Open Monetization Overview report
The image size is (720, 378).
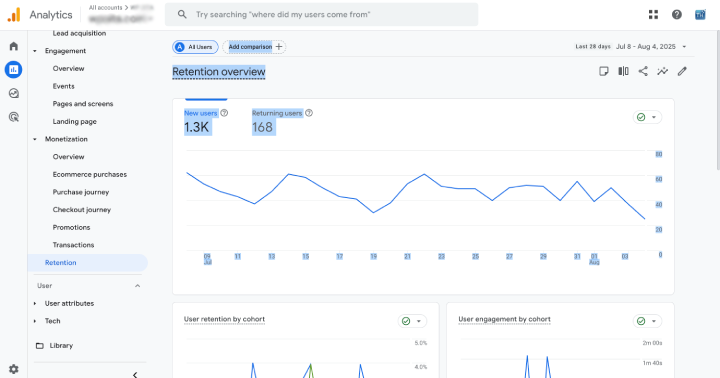point(68,157)
